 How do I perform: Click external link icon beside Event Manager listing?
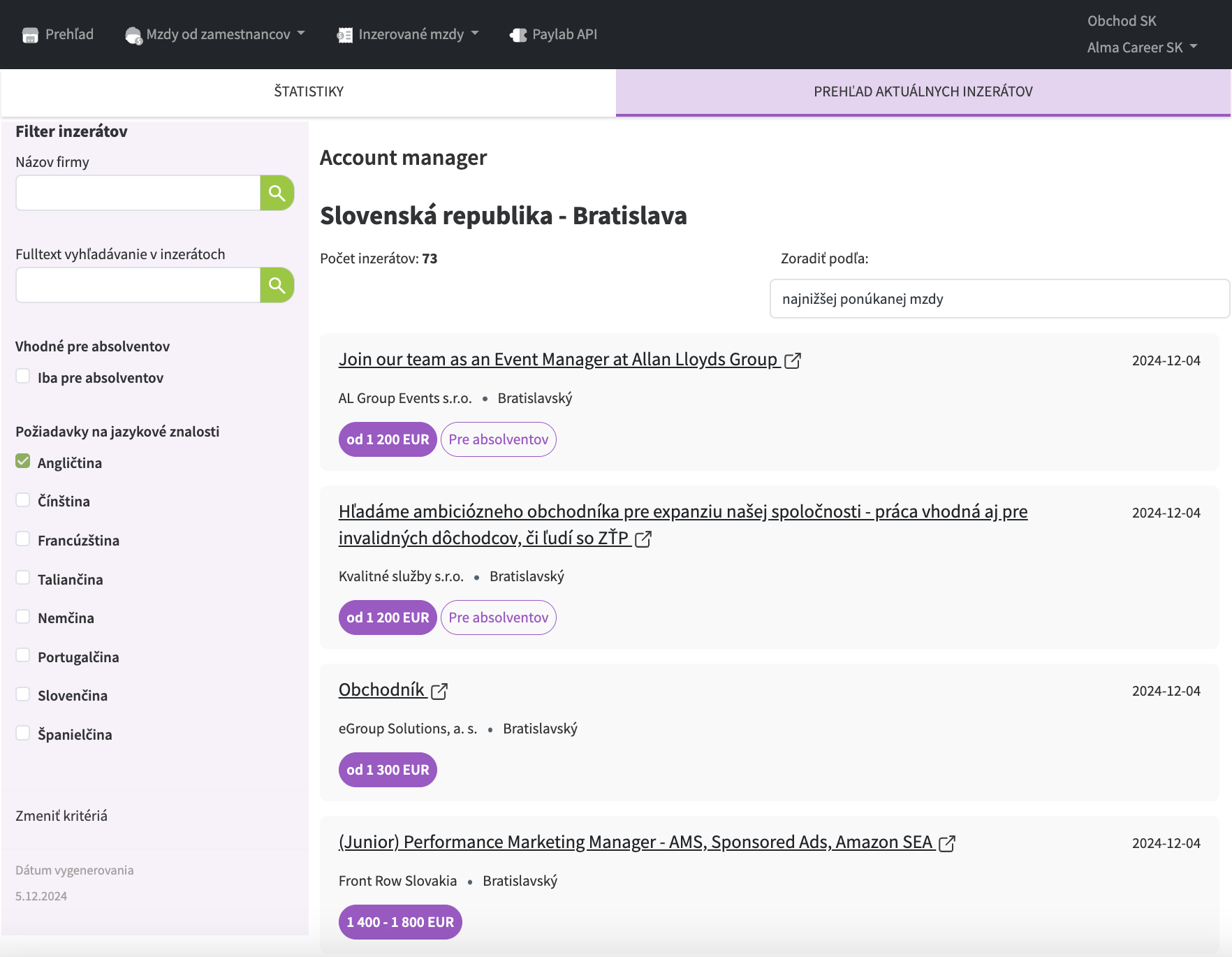(x=793, y=360)
